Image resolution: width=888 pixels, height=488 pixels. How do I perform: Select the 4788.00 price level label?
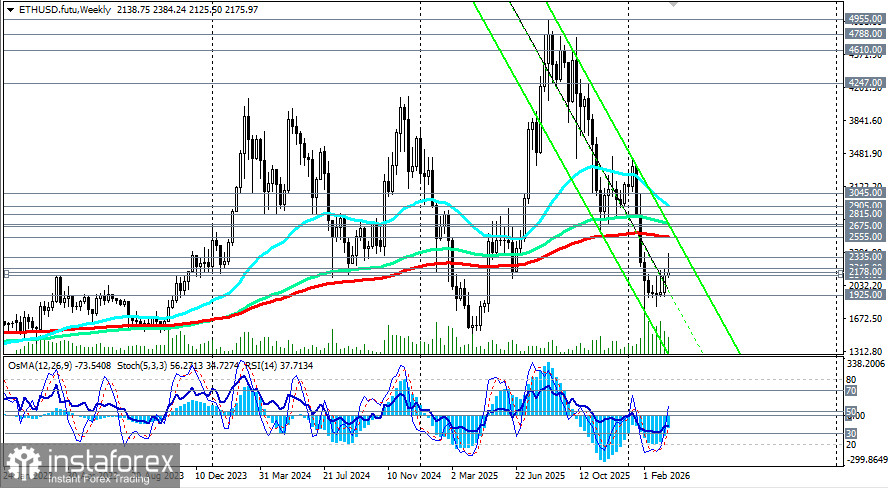(x=864, y=34)
